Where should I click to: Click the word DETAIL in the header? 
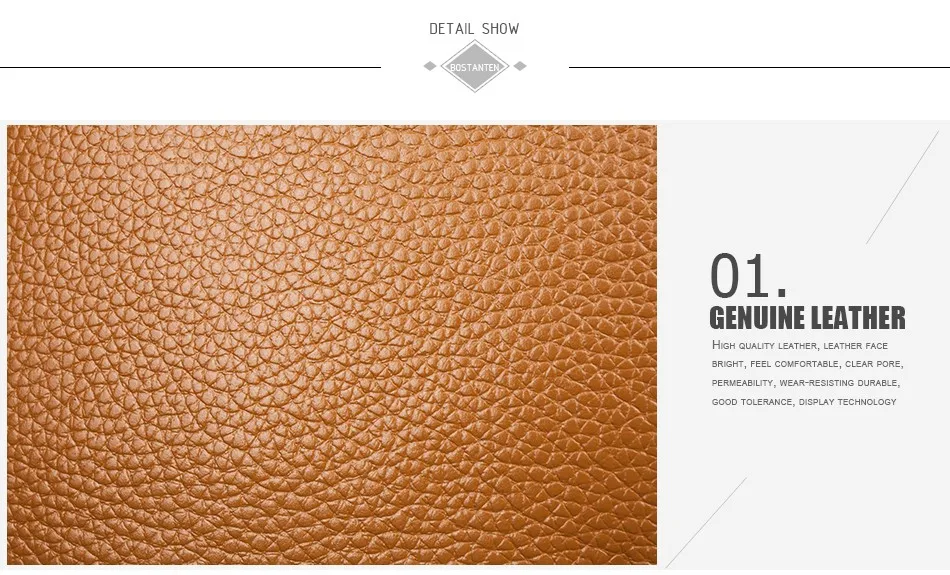(451, 28)
